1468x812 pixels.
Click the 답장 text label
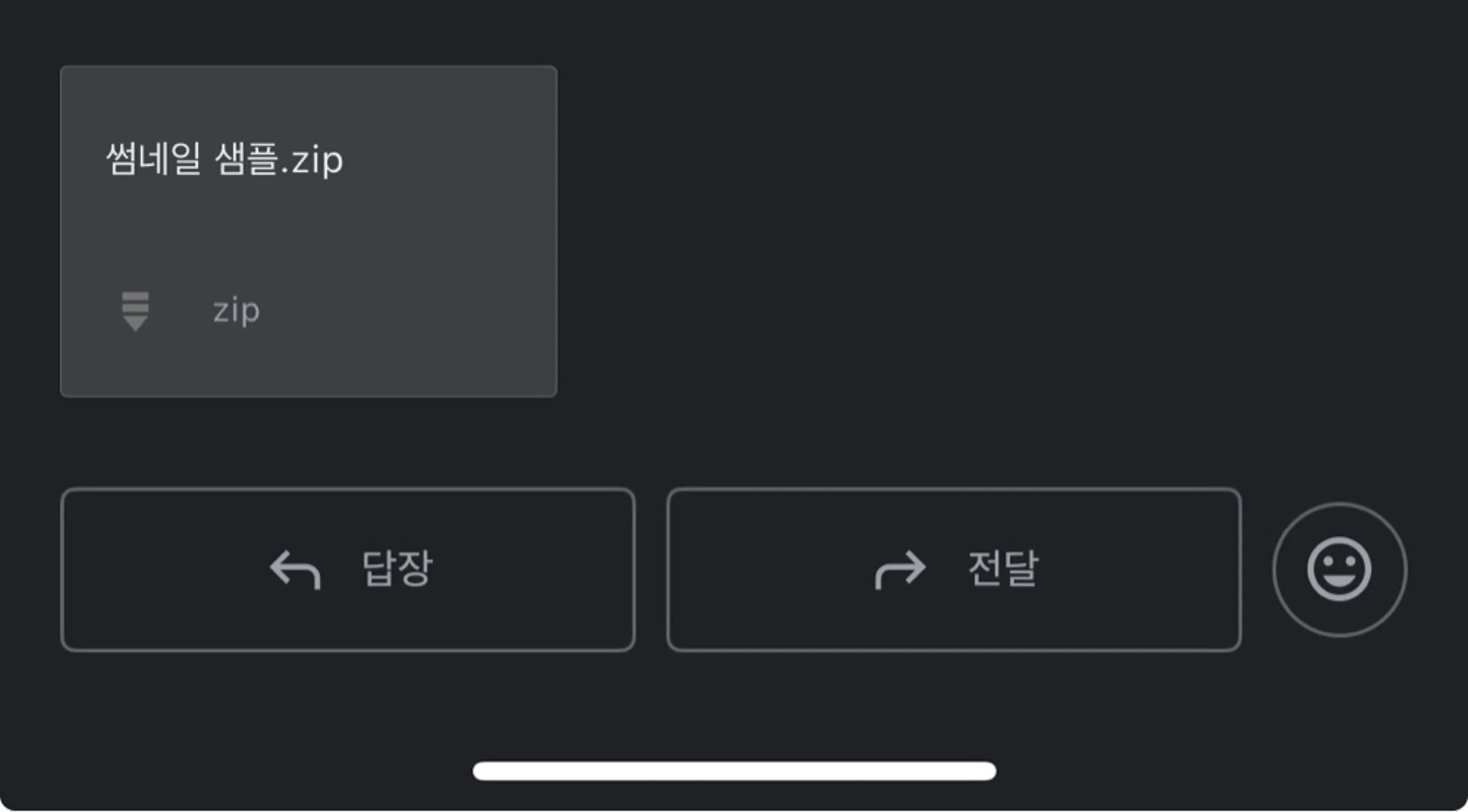pos(398,568)
